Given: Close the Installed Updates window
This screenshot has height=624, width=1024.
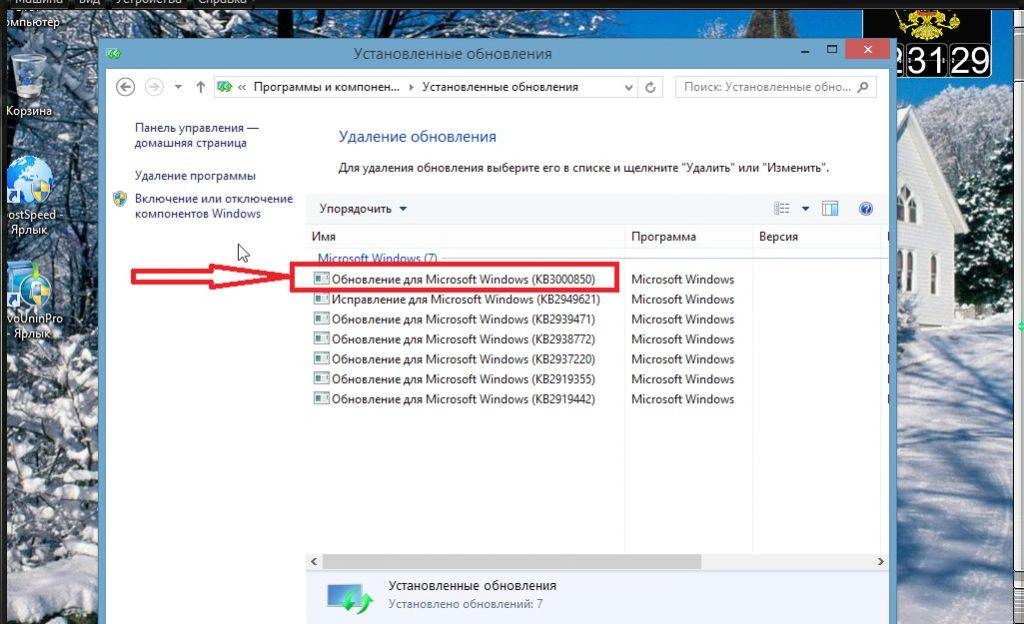Looking at the screenshot, I should pos(867,50).
